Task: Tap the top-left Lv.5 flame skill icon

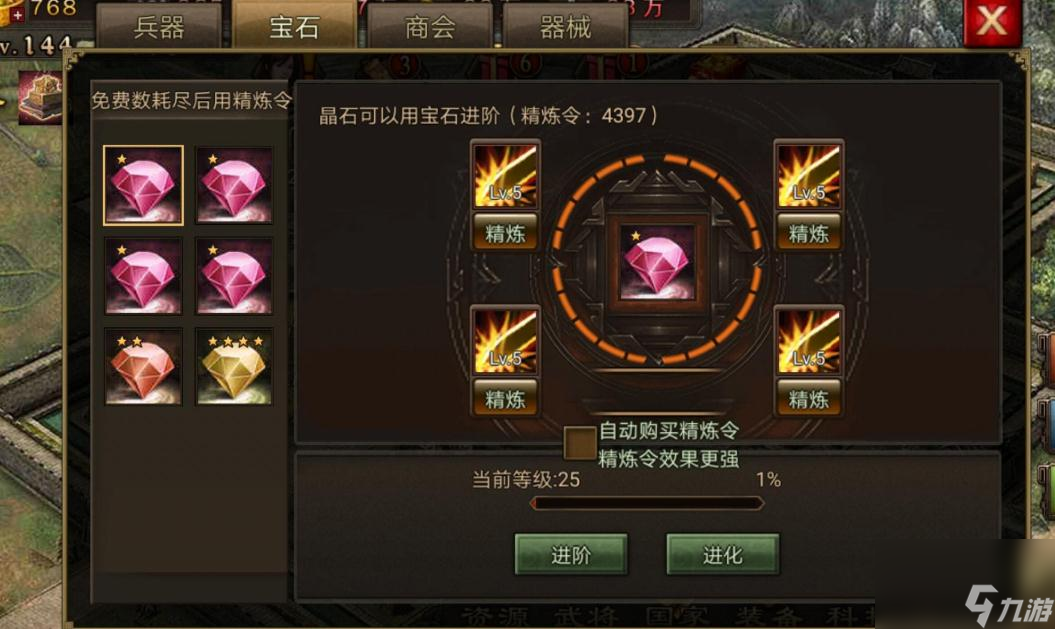Action: pos(505,176)
